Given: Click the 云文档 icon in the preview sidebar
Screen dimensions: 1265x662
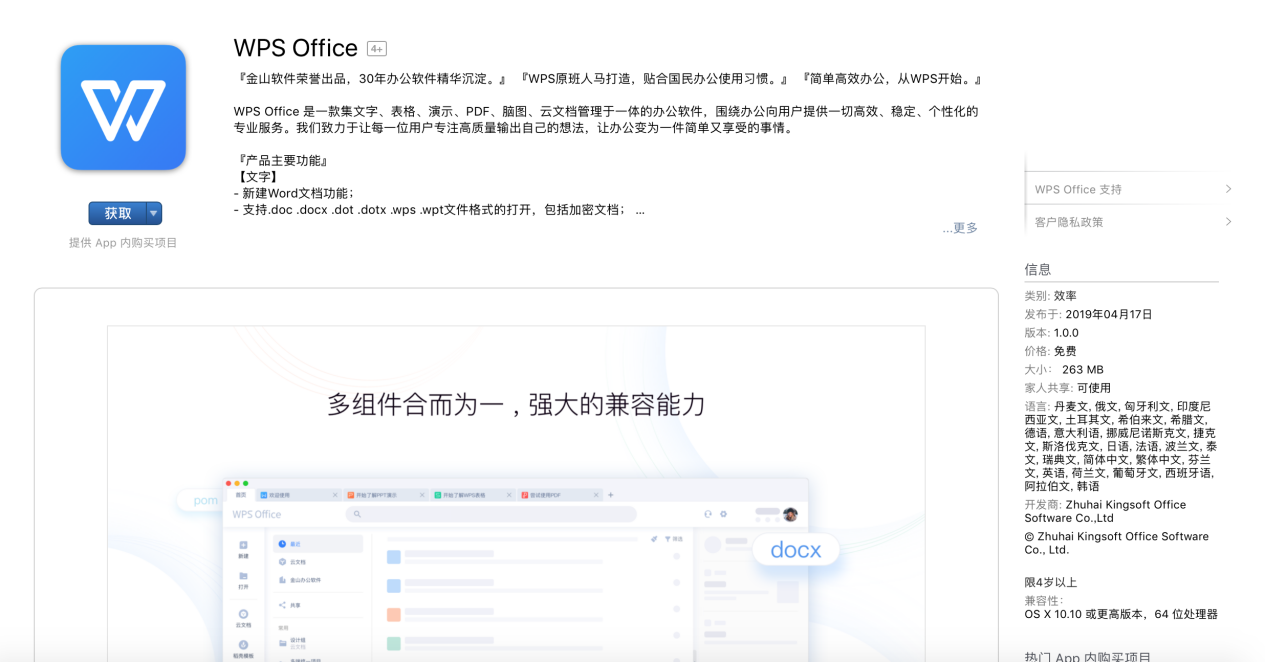Looking at the screenshot, I should (x=243, y=618).
